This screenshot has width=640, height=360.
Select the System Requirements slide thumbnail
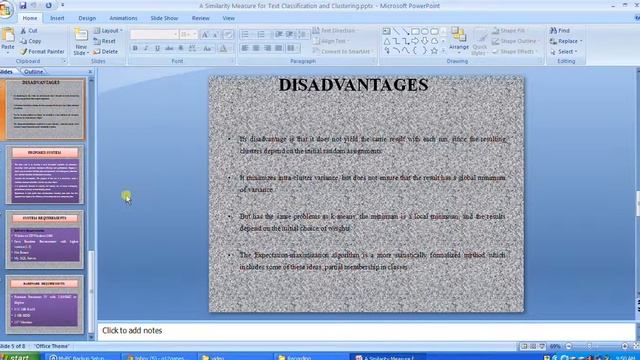tap(45, 240)
